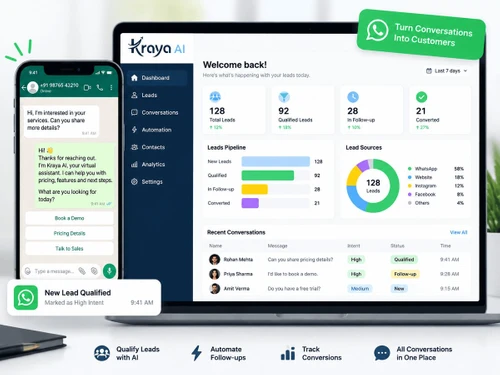Click the green Qualified pipeline bar

(268, 175)
